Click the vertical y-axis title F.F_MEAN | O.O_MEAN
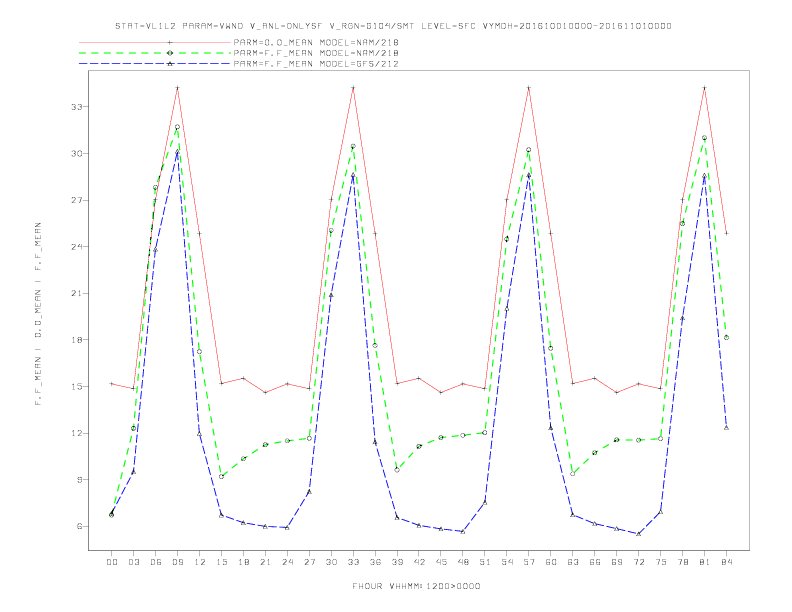 38,314
